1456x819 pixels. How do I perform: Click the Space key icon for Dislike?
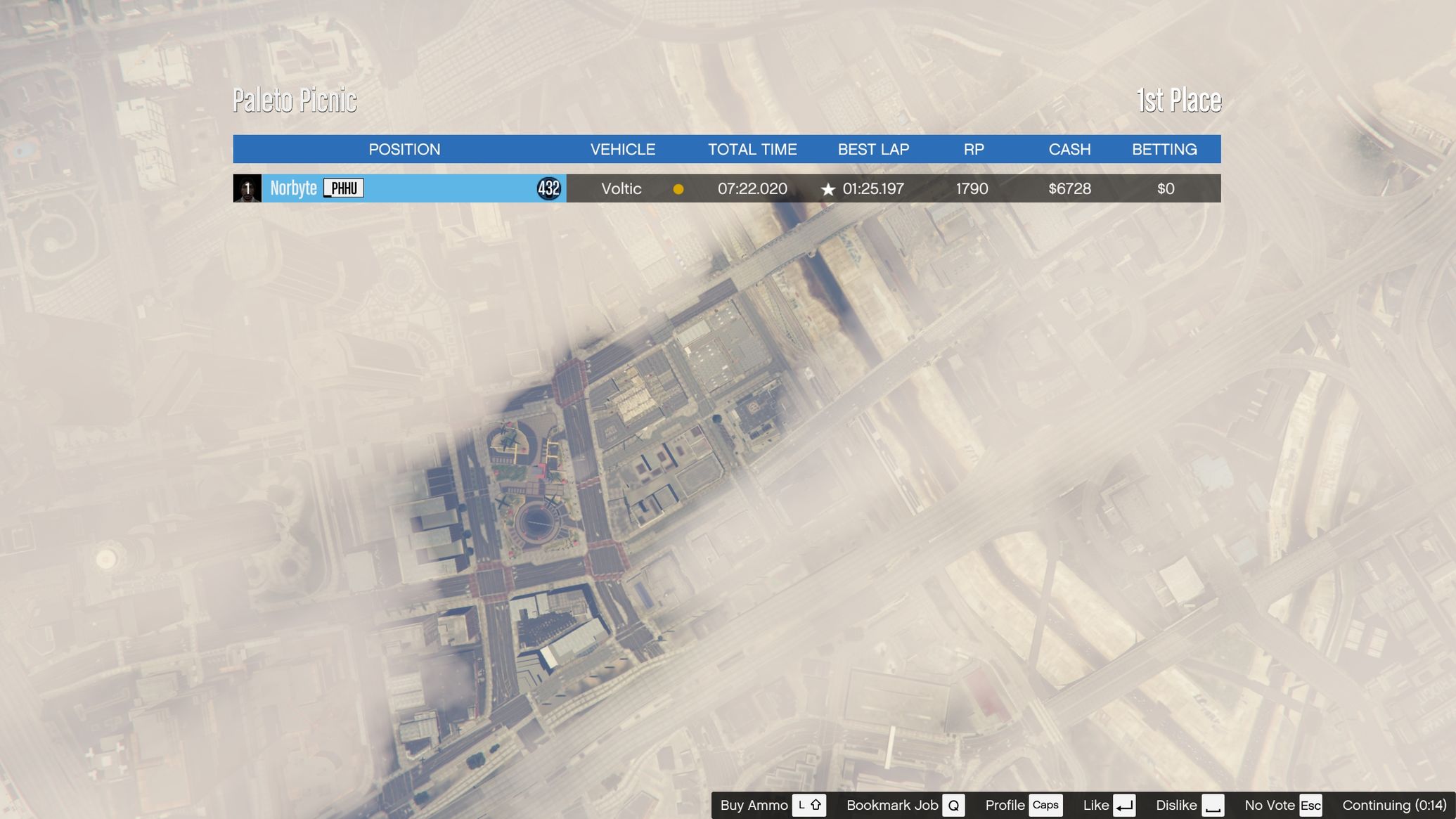(x=1213, y=805)
